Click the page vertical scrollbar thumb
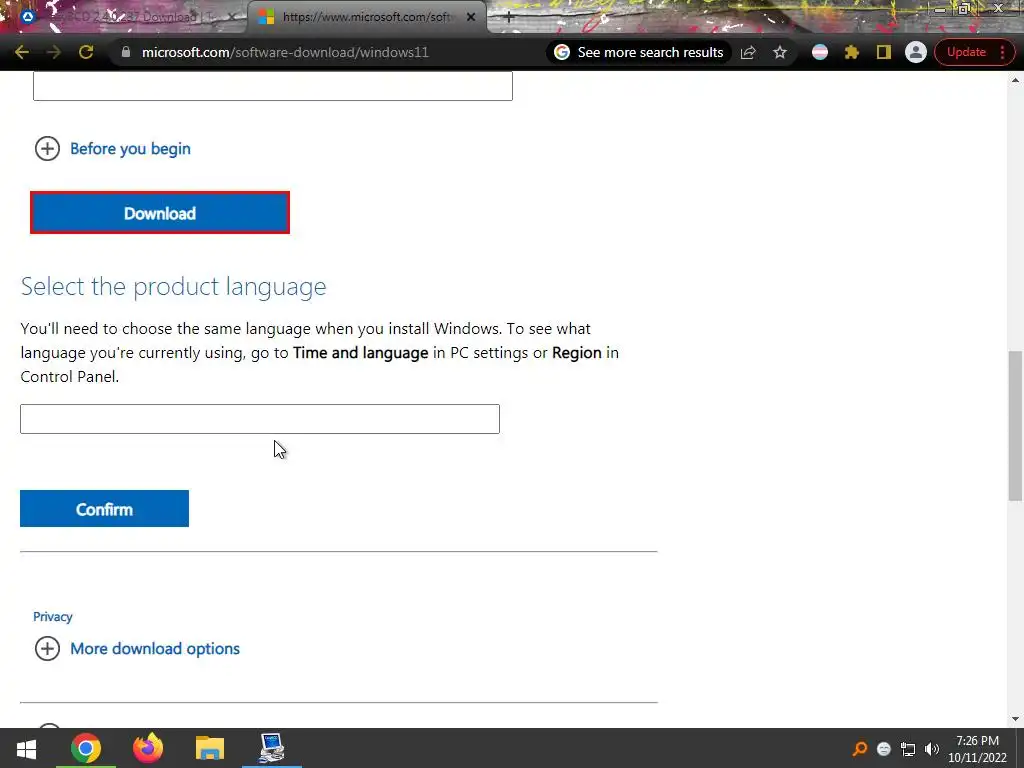Viewport: 1024px width, 768px height. point(1015,426)
